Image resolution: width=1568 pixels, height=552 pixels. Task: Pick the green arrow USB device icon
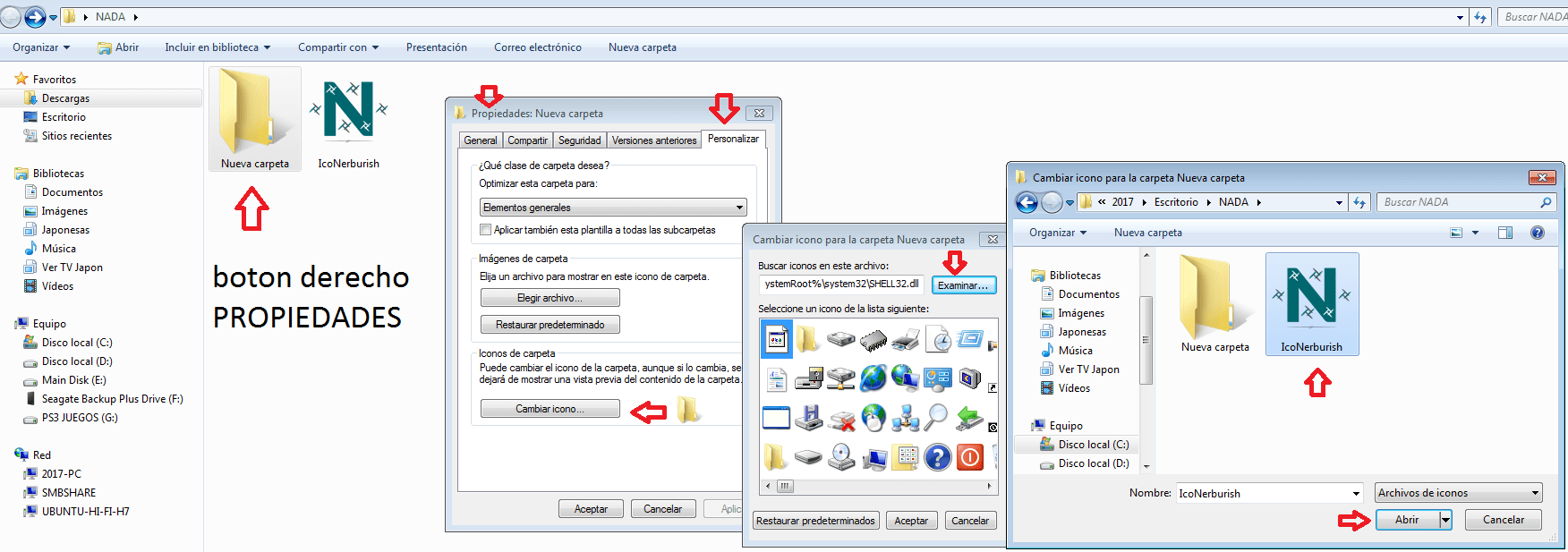point(970,417)
